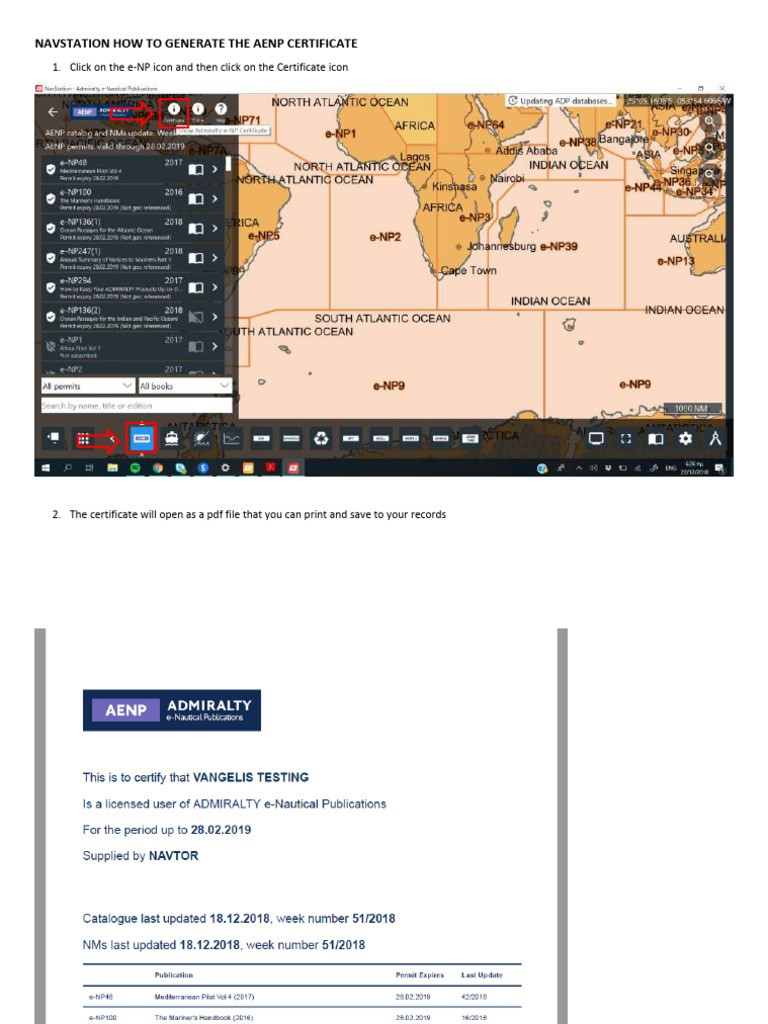Click the publication list scrollbar thumb
This screenshot has height=1024, width=768.
tap(229, 163)
